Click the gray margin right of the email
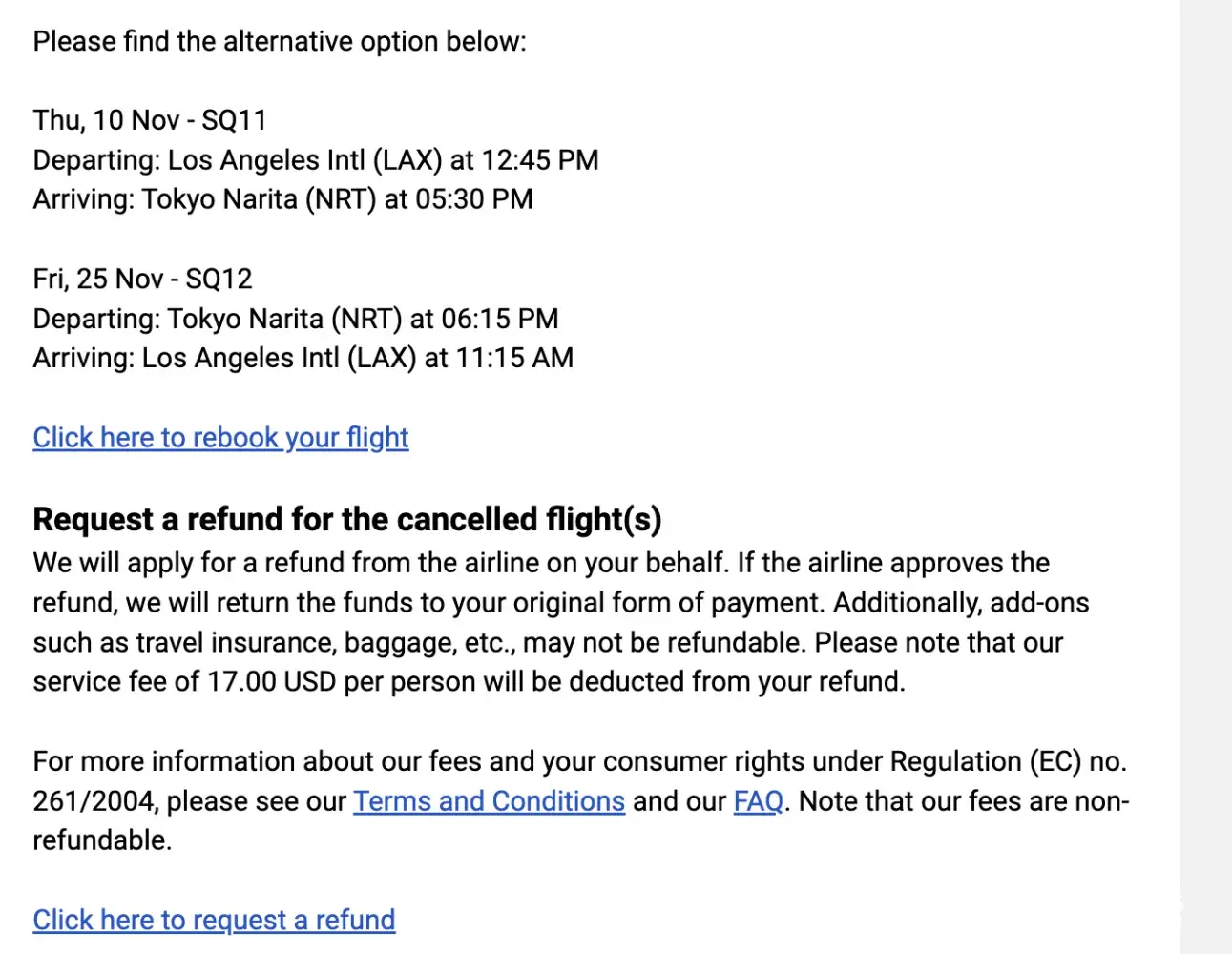Viewport: 1232px width, 954px height. [x=1205, y=477]
